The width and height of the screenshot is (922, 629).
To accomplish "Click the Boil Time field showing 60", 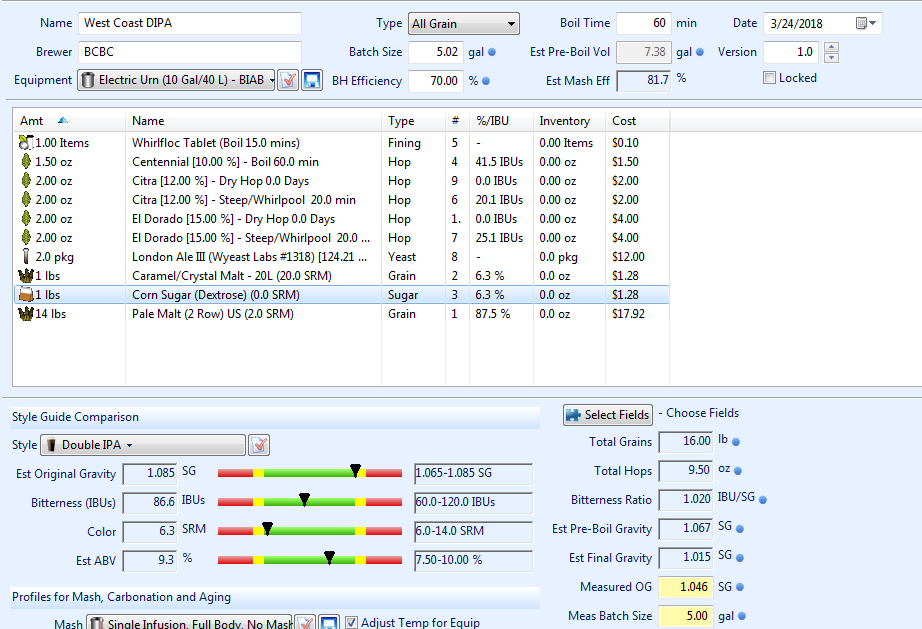I will point(643,23).
